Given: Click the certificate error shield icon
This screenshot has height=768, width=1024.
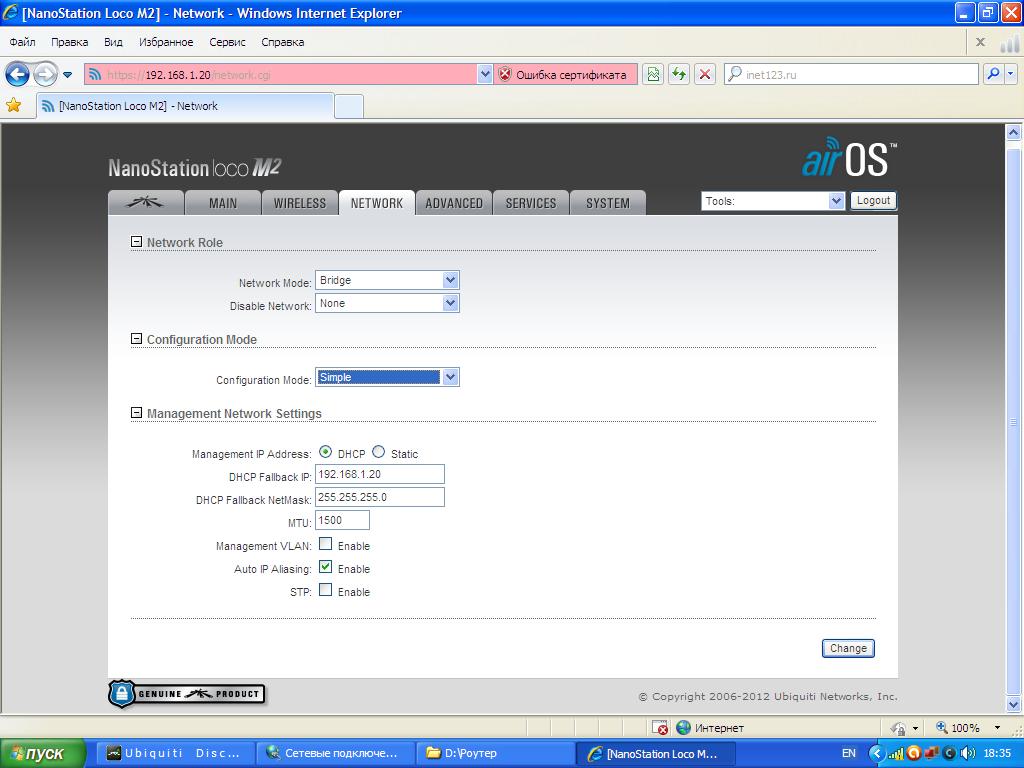Looking at the screenshot, I should click(505, 74).
